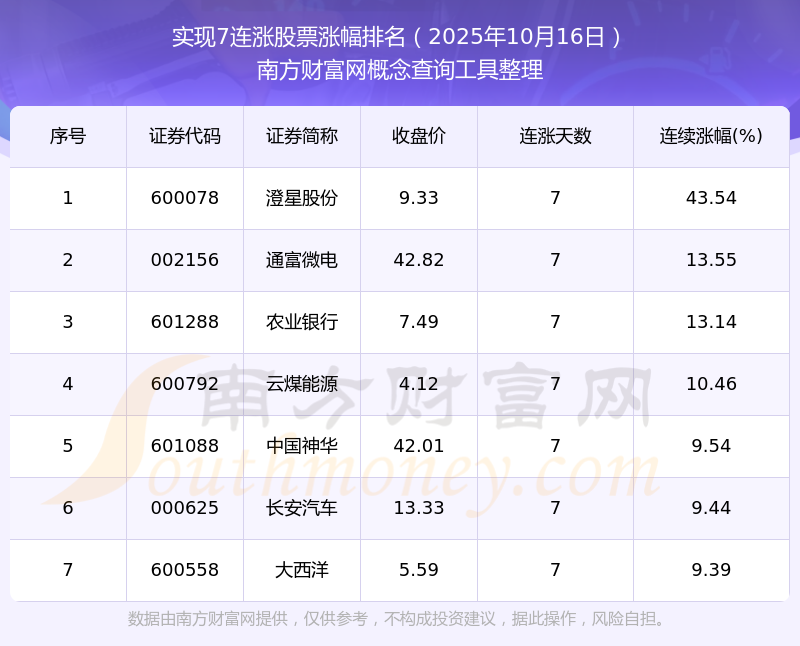Click closing price 42.01
The width and height of the screenshot is (800, 646).
pos(419,446)
